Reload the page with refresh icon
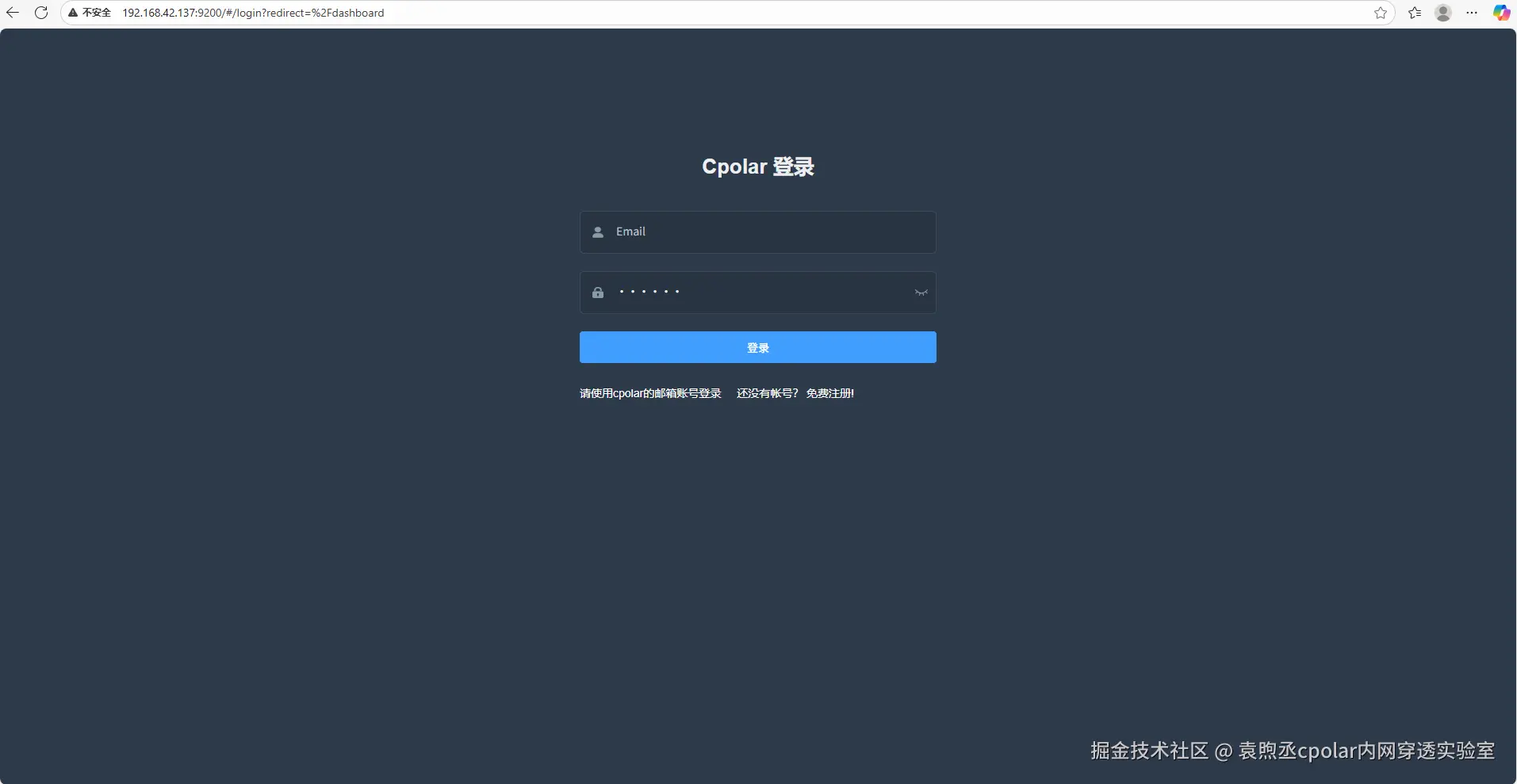This screenshot has width=1517, height=784. coord(41,13)
